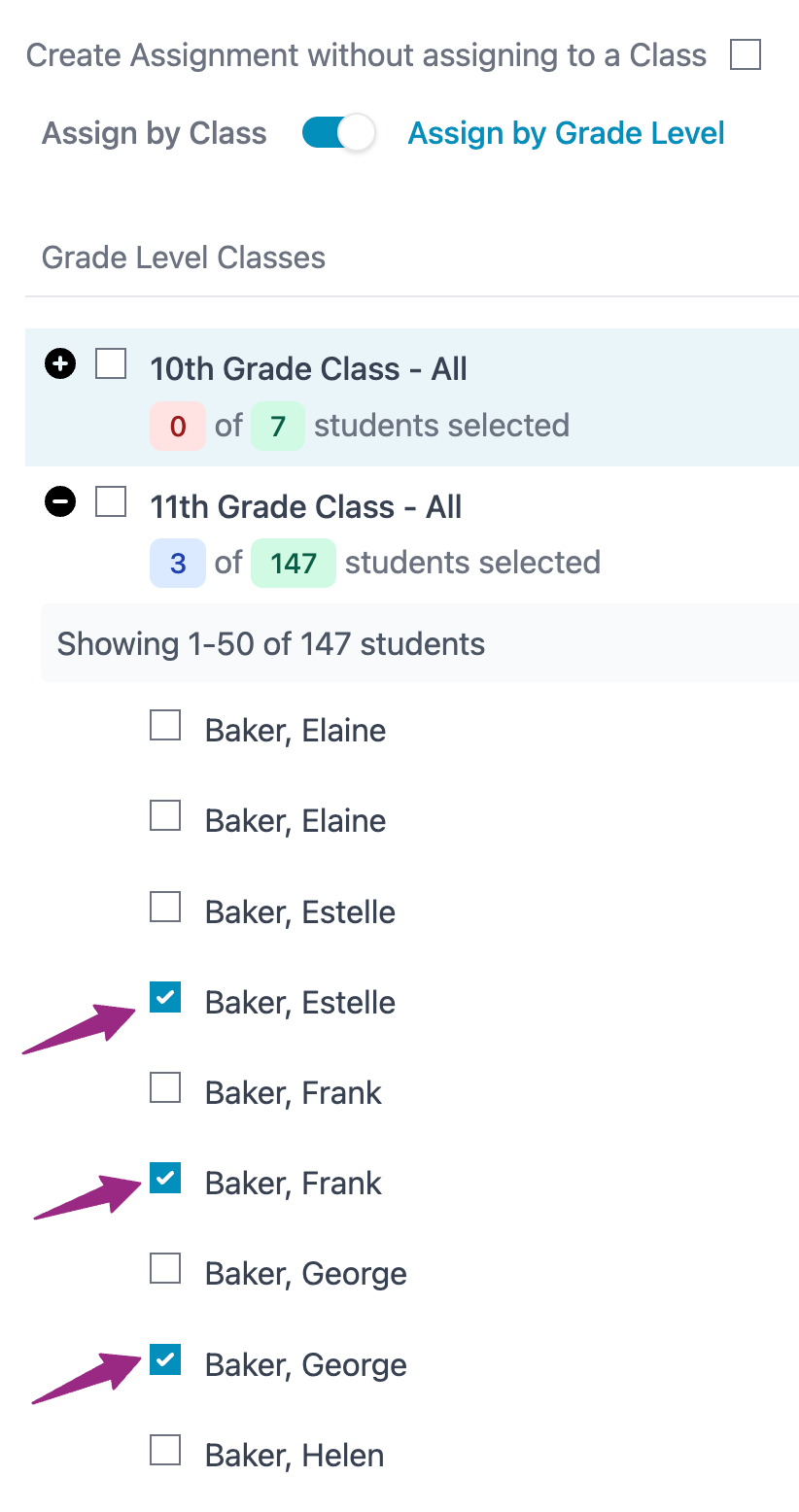799x1512 pixels.
Task: Click the blue '3' selected-count badge
Action: (x=178, y=564)
